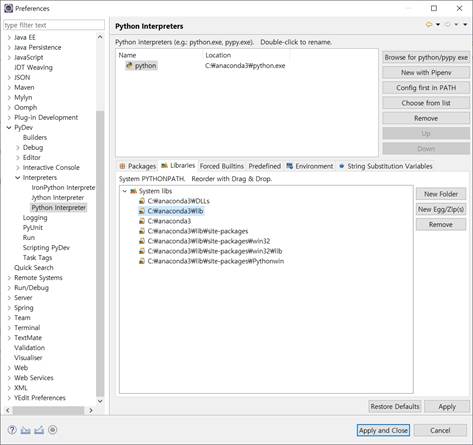Switch to the Libraries tab
This screenshot has height=445, width=473.
(178, 165)
